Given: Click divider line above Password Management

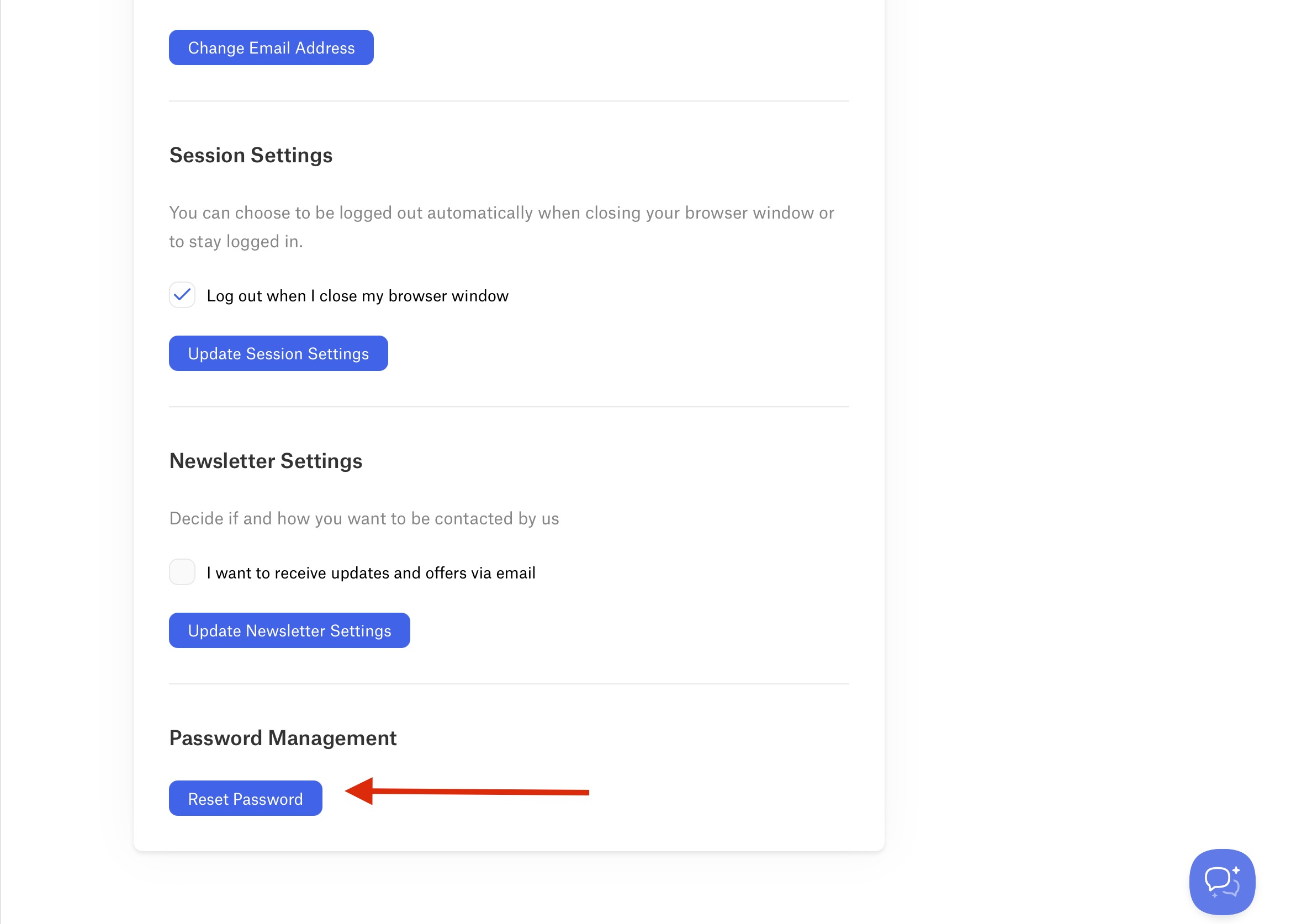Looking at the screenshot, I should pos(509,684).
